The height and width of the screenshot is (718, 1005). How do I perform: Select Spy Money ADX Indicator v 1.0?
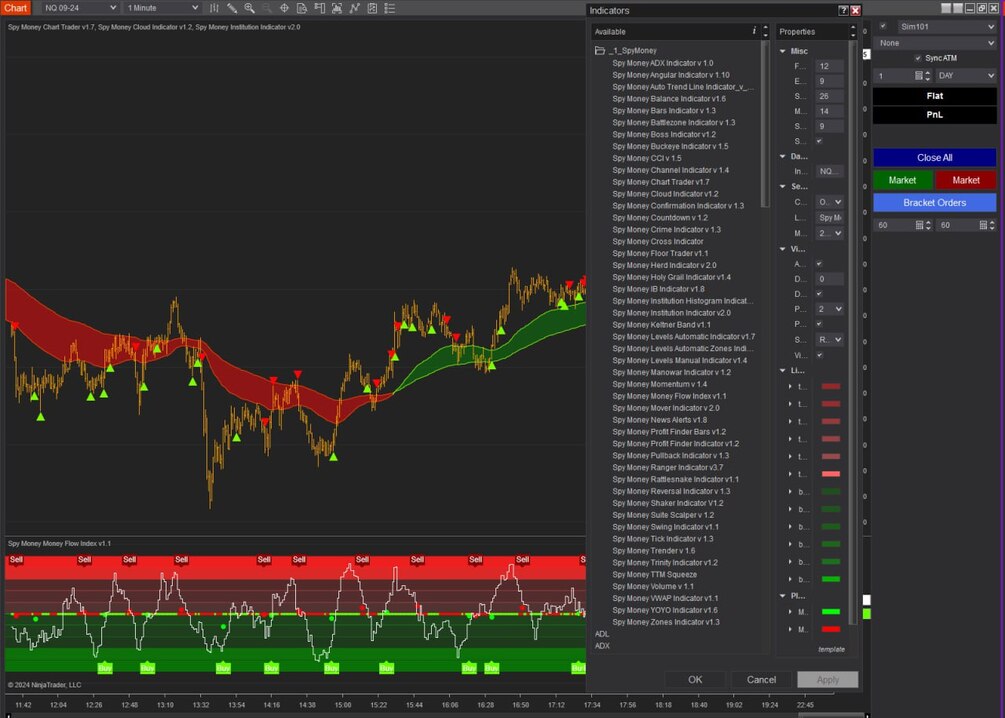click(x=663, y=63)
